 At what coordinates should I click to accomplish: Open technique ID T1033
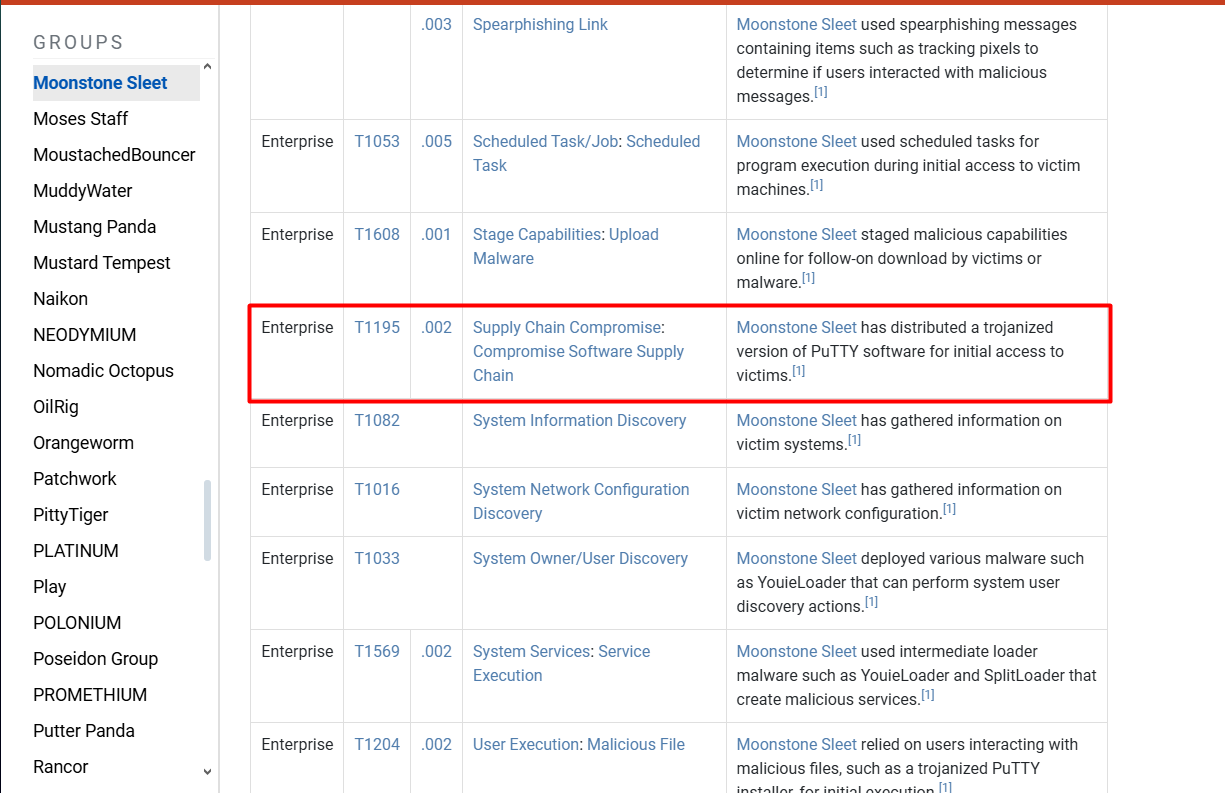click(377, 559)
